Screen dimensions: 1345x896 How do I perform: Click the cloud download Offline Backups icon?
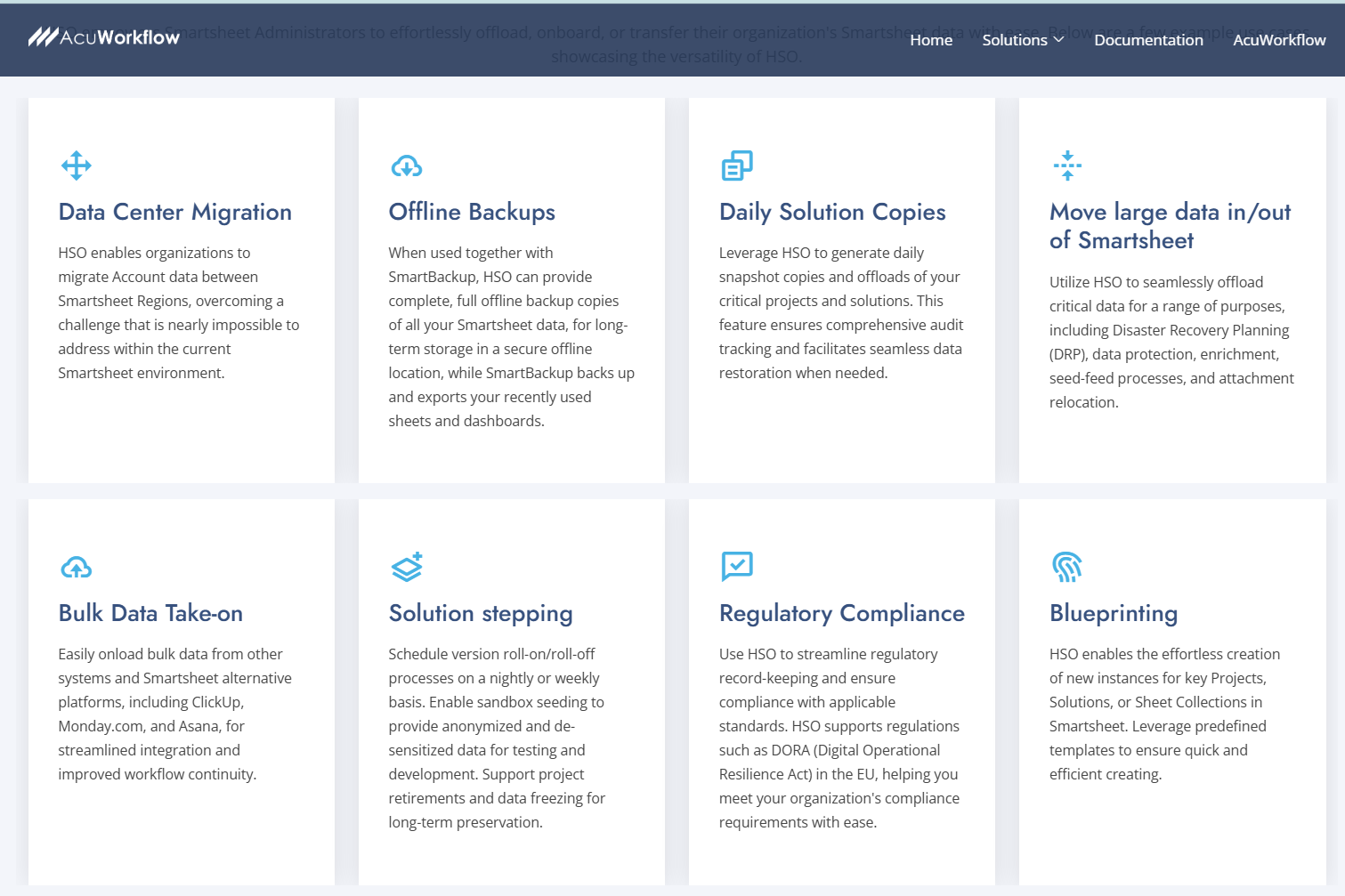click(407, 166)
